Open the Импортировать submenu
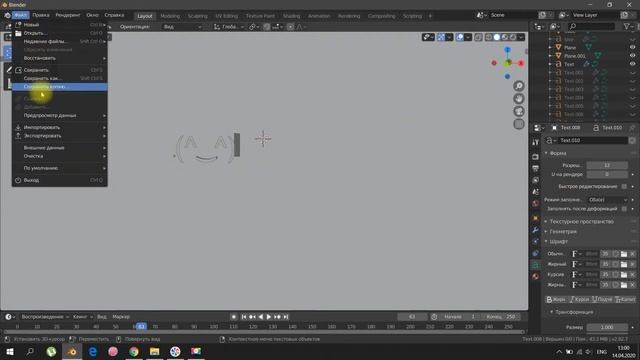This screenshot has height=360, width=640. coord(60,127)
